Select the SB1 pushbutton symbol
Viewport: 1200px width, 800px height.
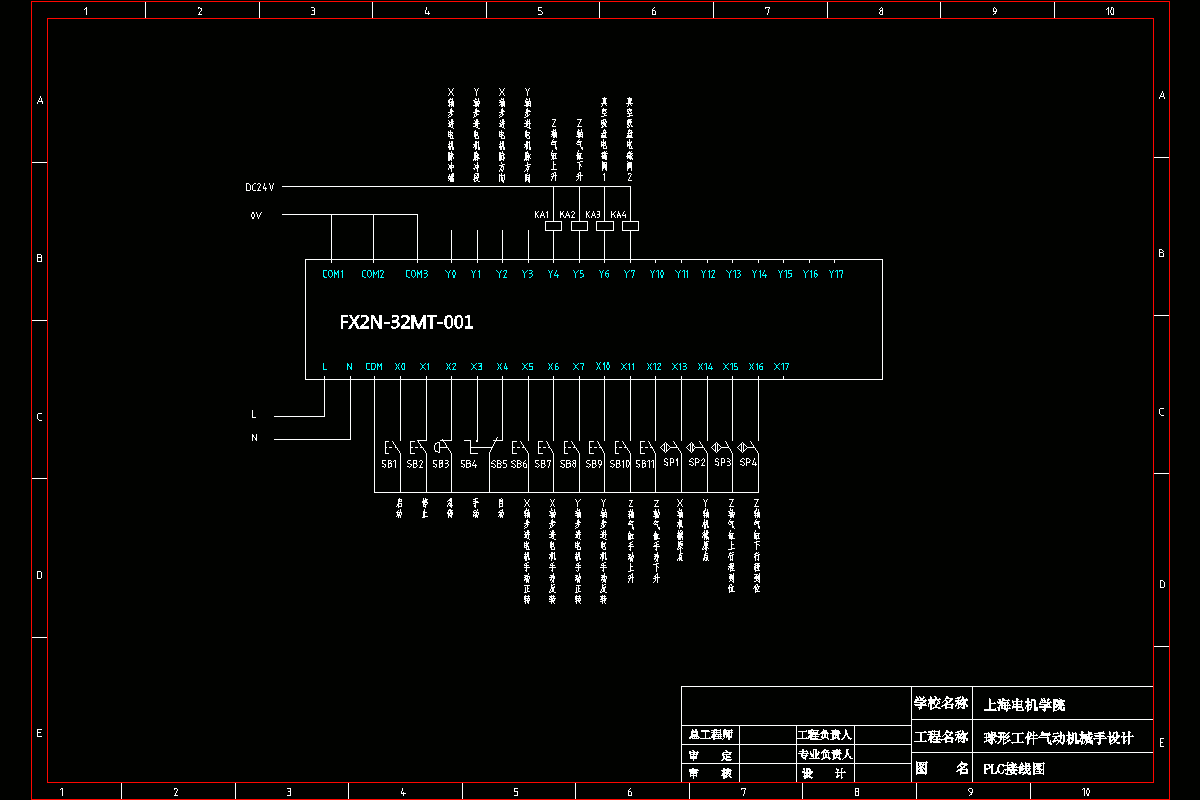point(392,448)
